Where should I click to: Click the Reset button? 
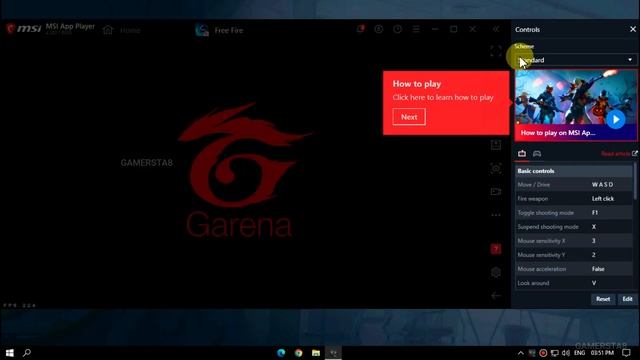coord(603,299)
